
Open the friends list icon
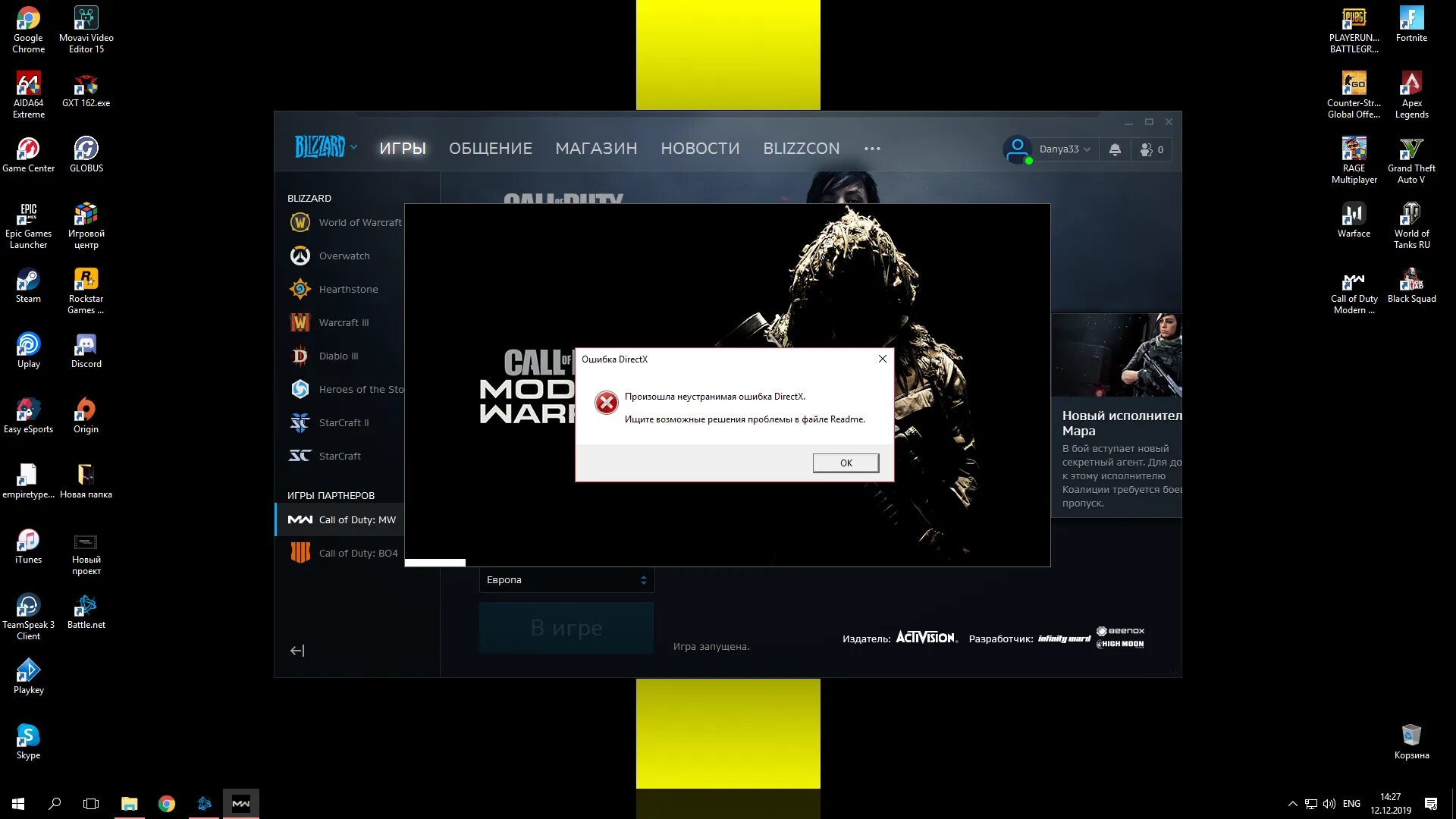point(1151,149)
